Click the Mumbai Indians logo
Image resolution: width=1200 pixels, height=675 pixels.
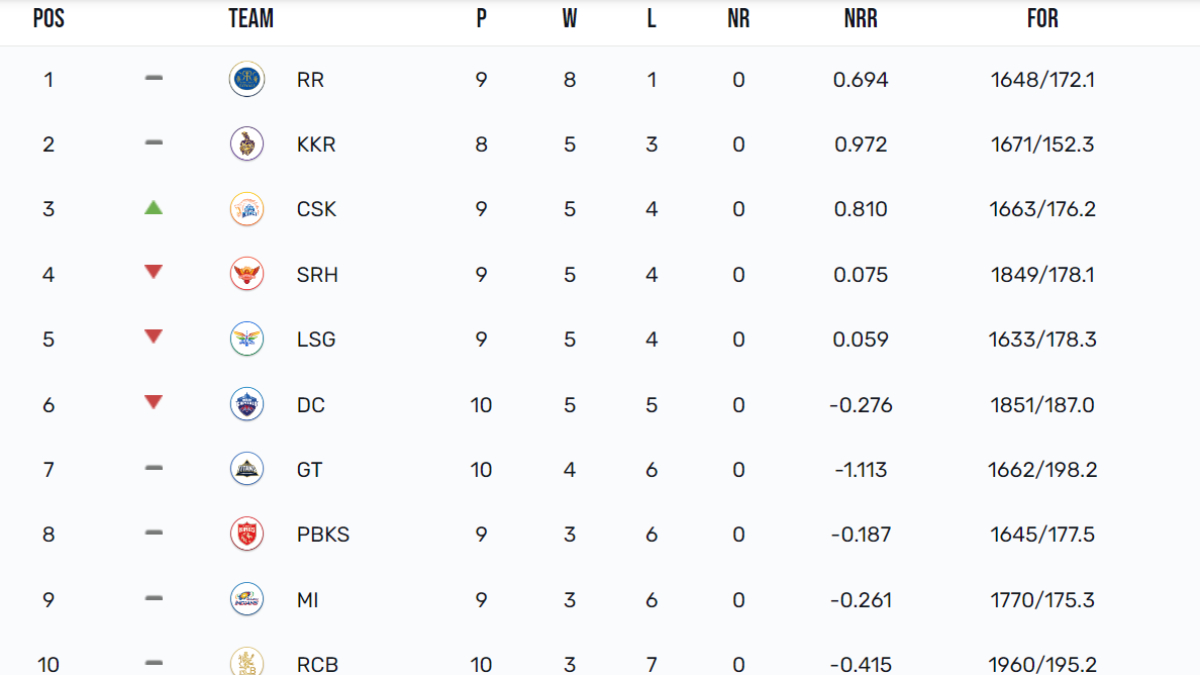pyautogui.click(x=247, y=600)
